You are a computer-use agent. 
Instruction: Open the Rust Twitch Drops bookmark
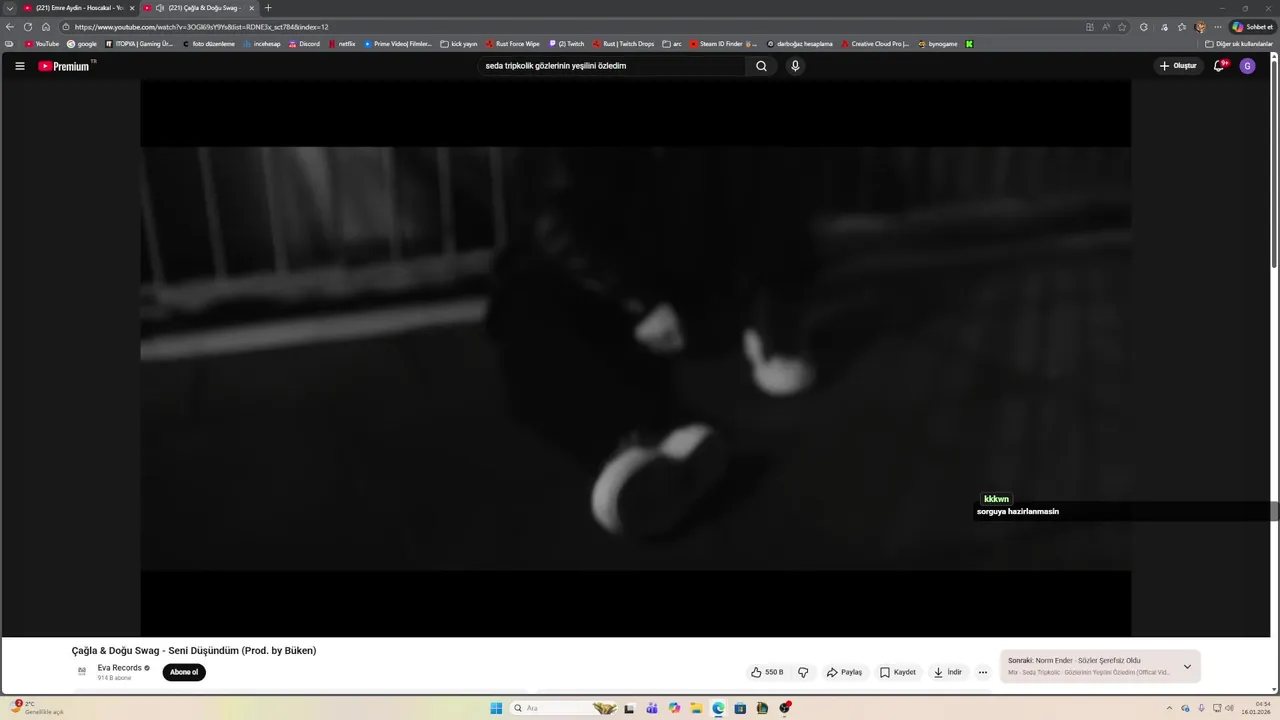pyautogui.click(x=623, y=44)
